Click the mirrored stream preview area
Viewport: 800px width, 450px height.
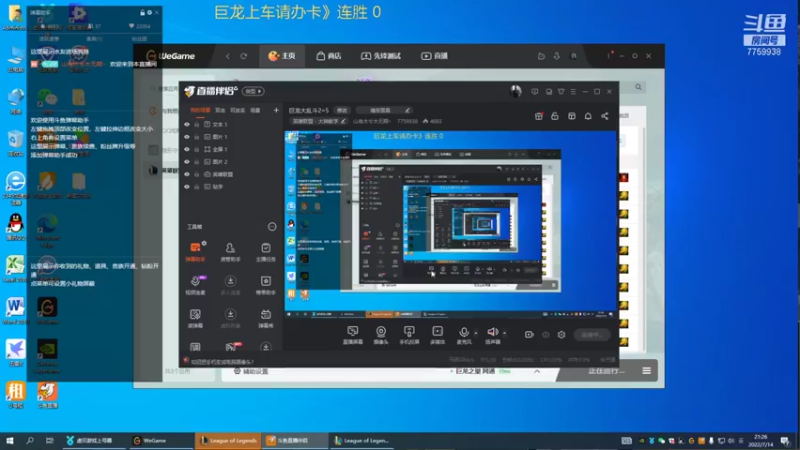[451, 226]
